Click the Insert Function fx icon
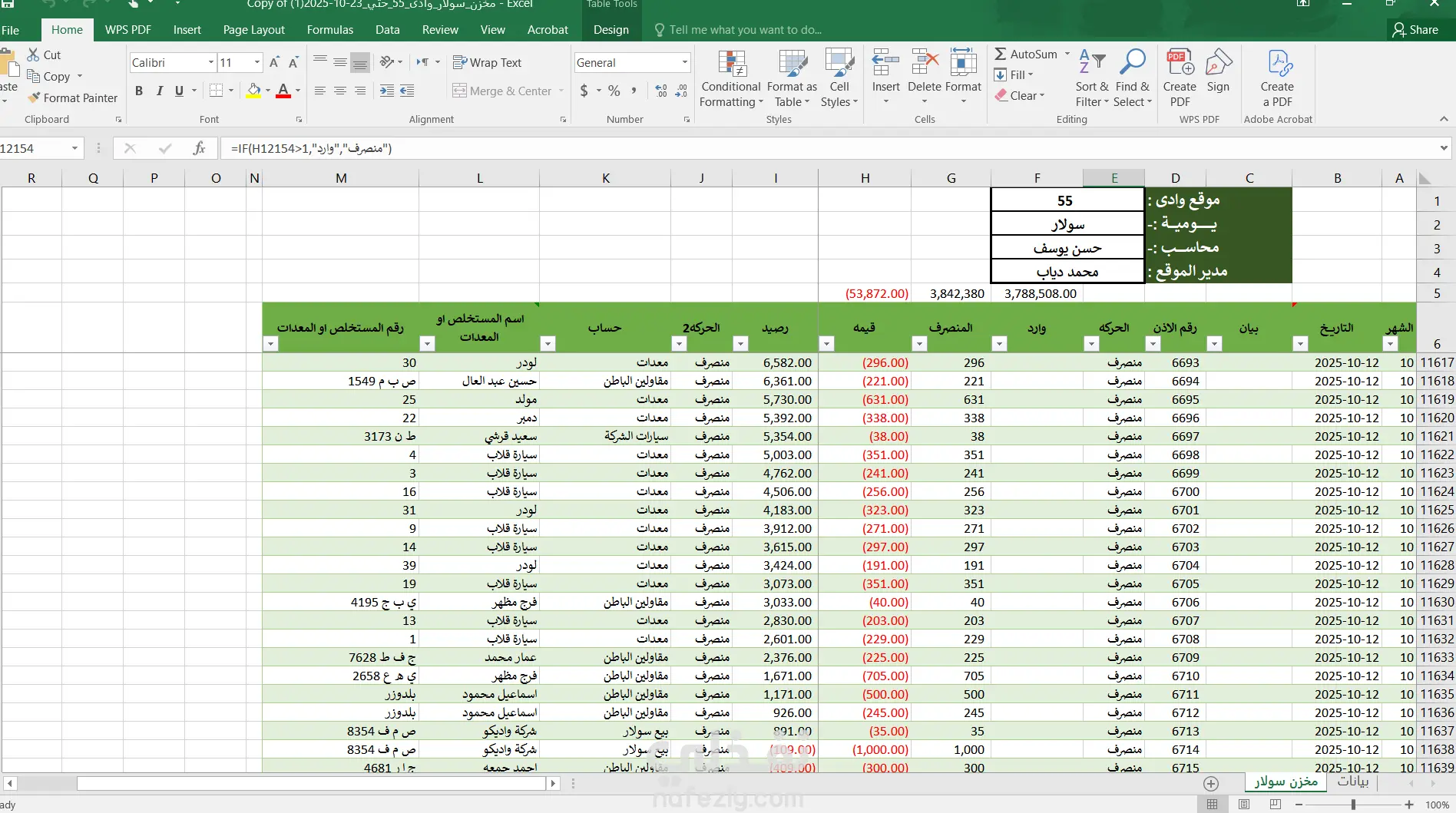The width and height of the screenshot is (1456, 813). click(x=199, y=148)
